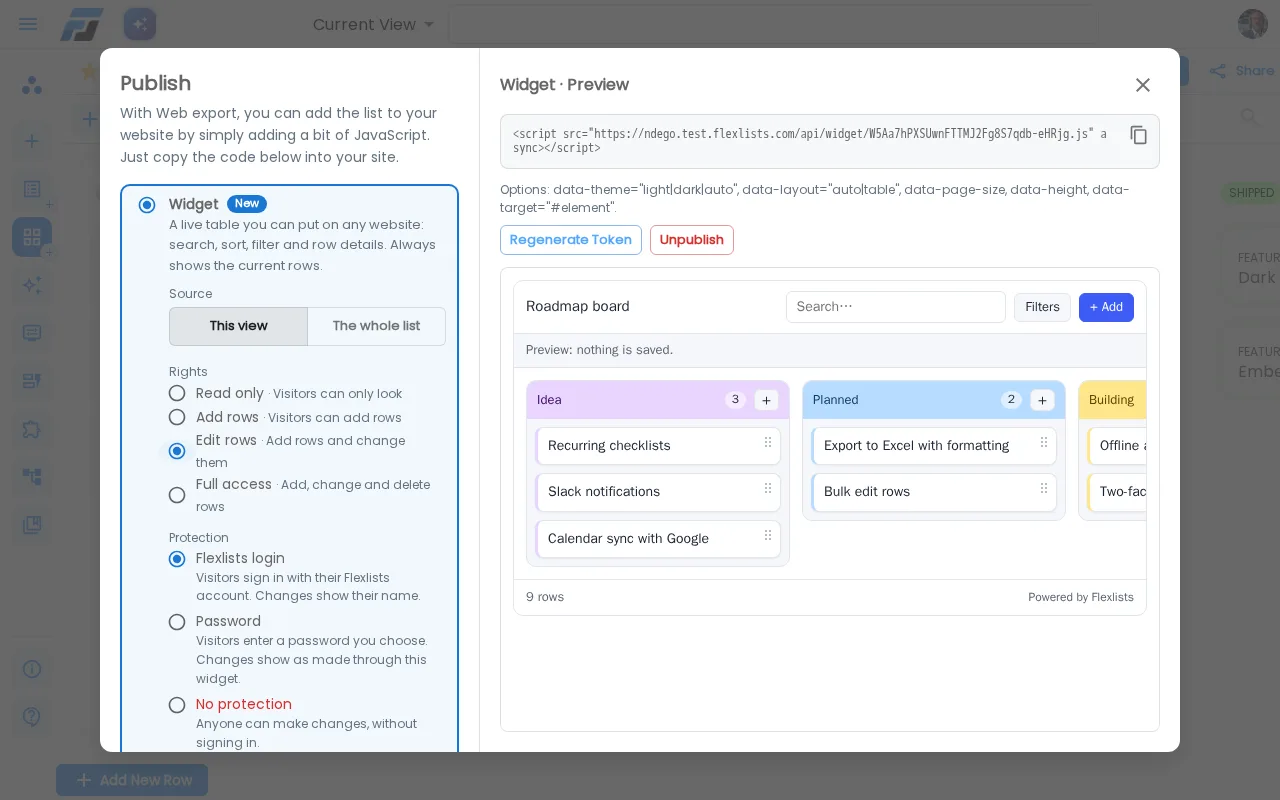
Task: Select No protection option
Action: tap(177, 705)
